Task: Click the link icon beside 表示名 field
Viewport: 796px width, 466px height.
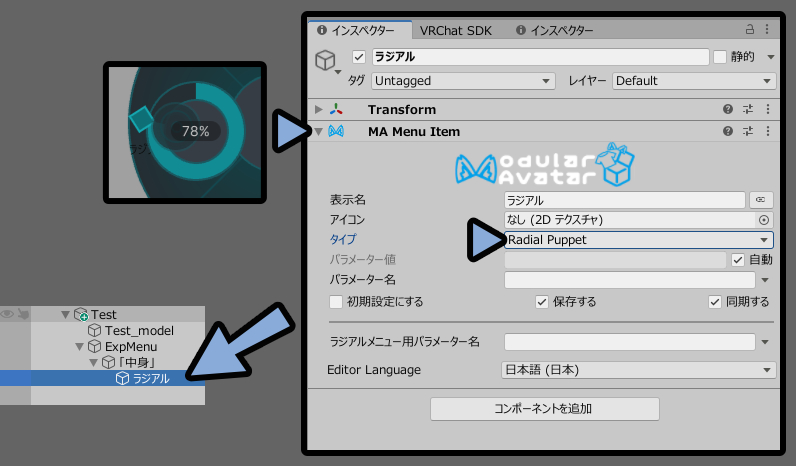Action: [760, 199]
